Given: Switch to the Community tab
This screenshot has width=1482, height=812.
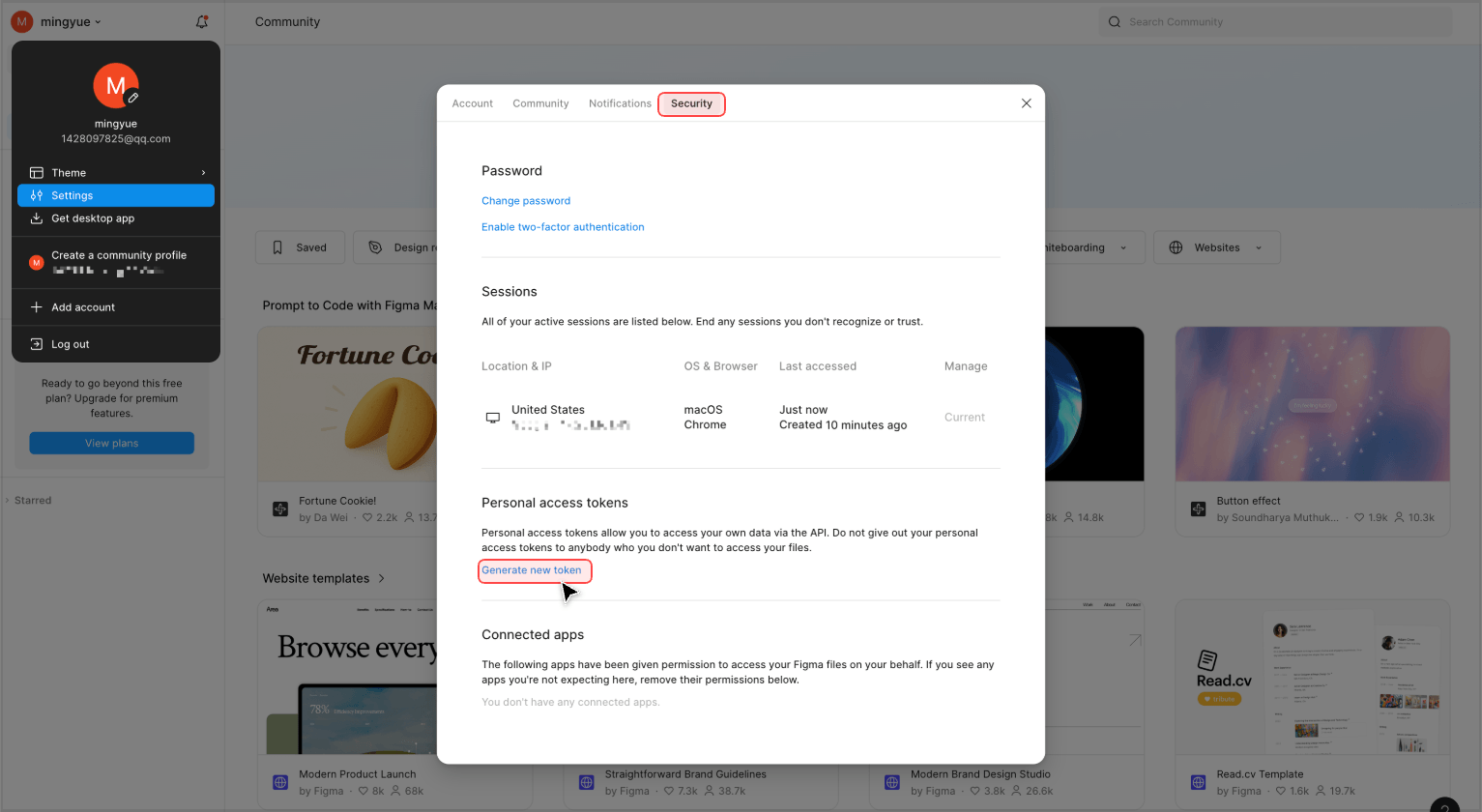Looking at the screenshot, I should pyautogui.click(x=540, y=103).
